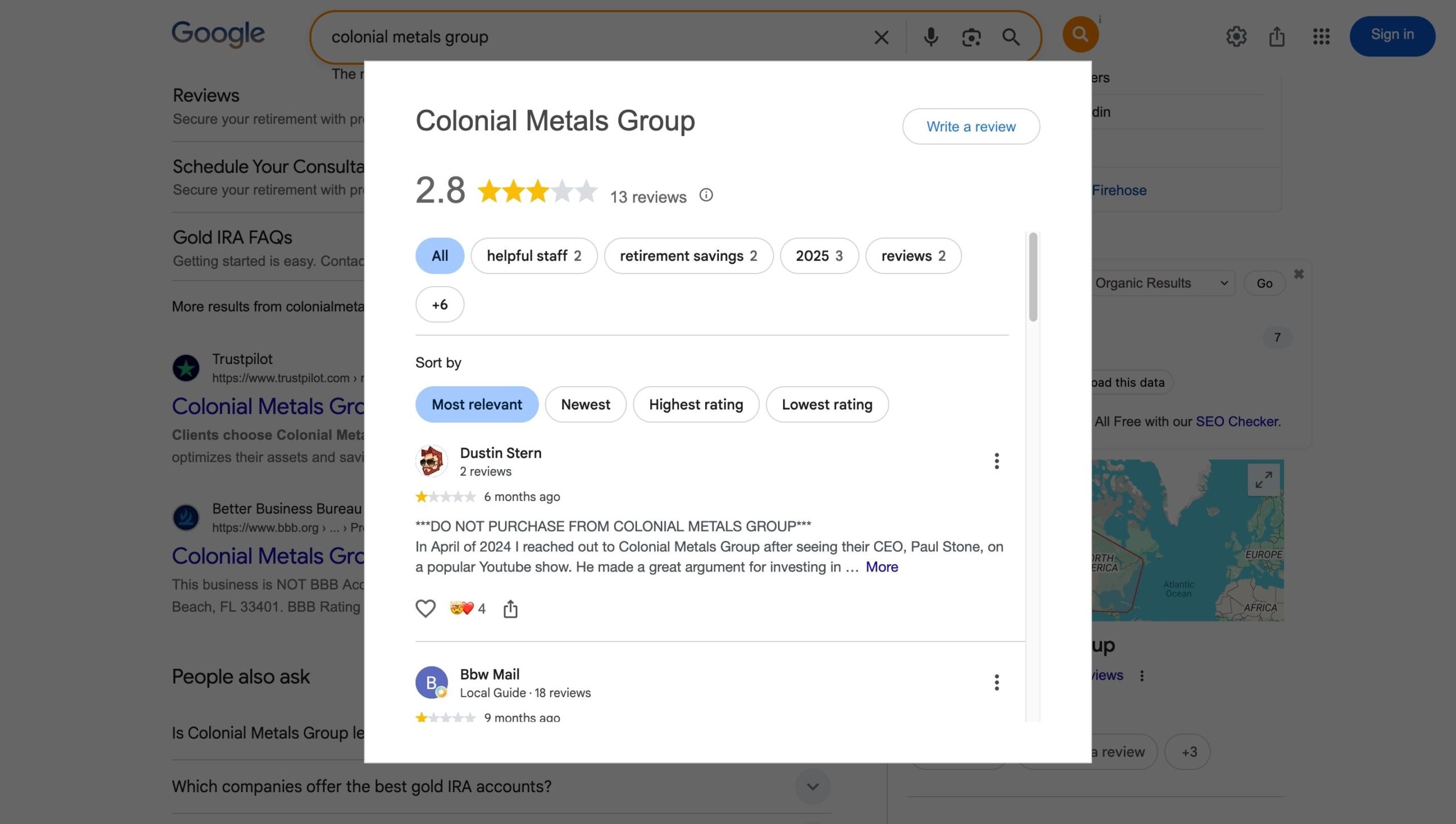Open more options for Dustin Stern's review
Image resolution: width=1456 pixels, height=824 pixels.
[996, 461]
